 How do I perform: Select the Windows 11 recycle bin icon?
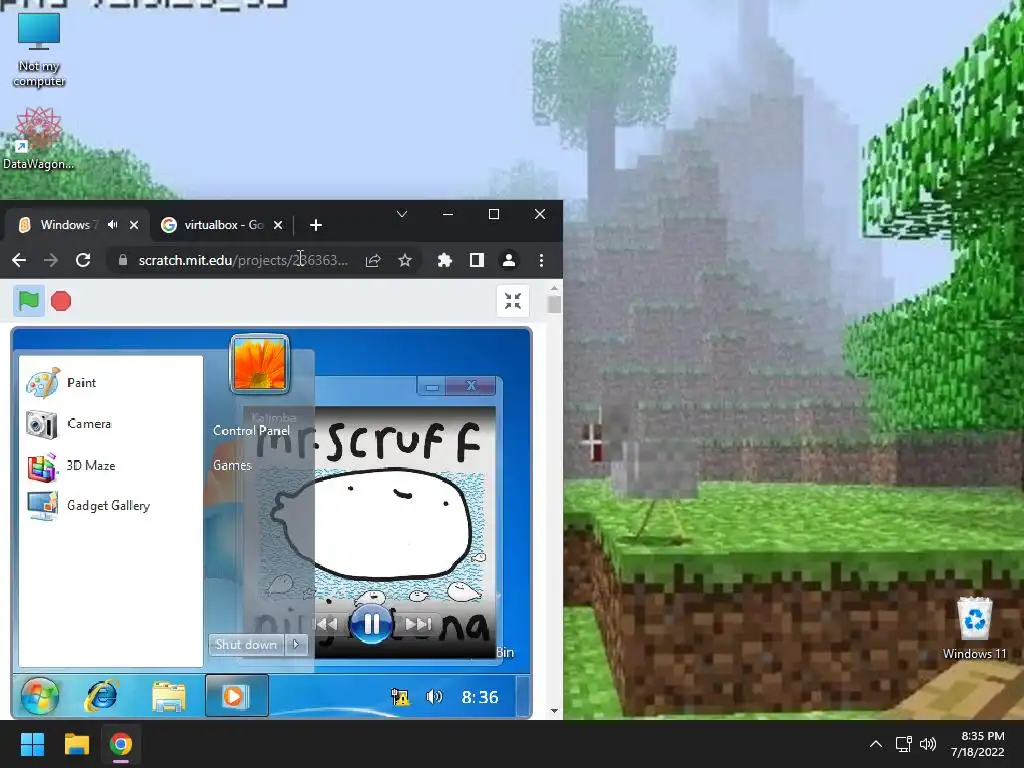tap(974, 628)
